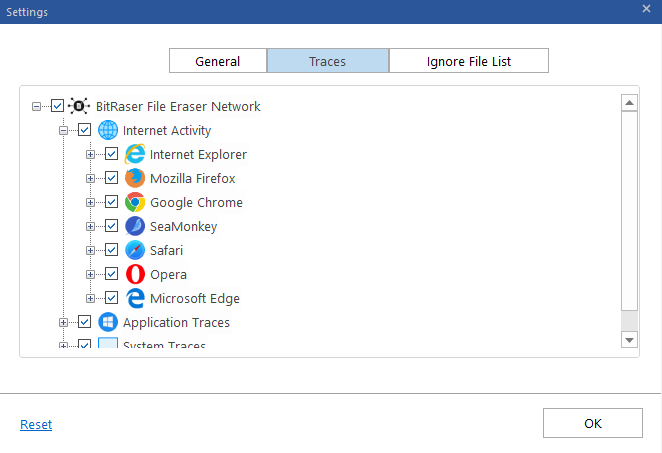Click the red Opera icon
This screenshot has height=453, width=662.
[x=135, y=274]
